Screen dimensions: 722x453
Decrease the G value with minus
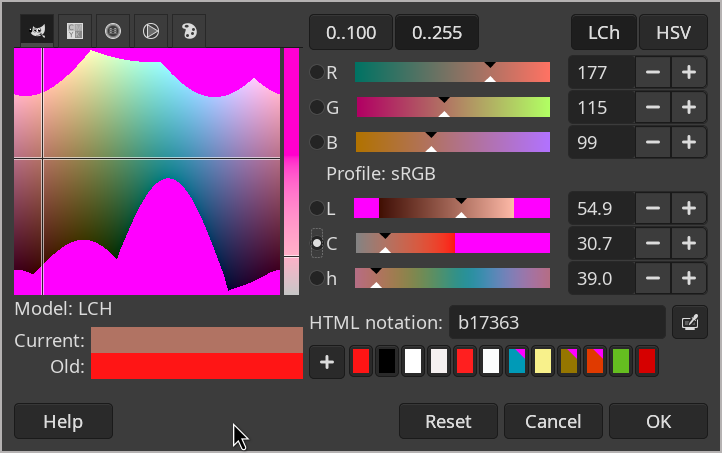pos(653,107)
